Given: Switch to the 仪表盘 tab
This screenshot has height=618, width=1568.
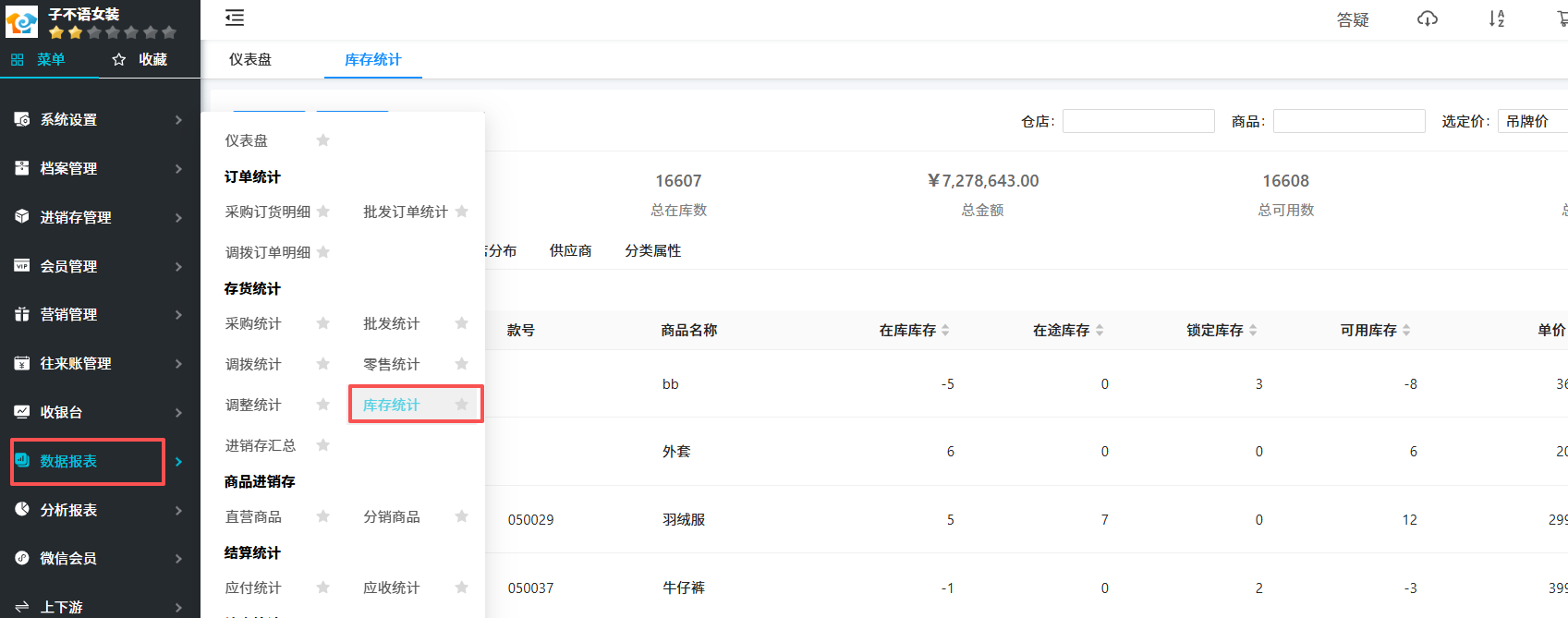Looking at the screenshot, I should point(250,60).
